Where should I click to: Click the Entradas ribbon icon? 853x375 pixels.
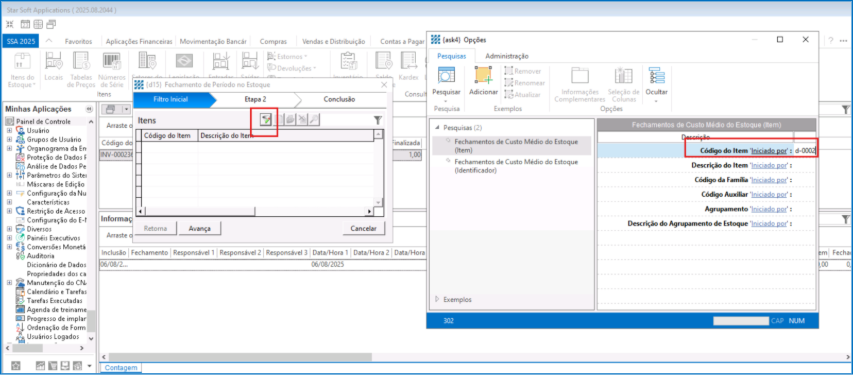pyautogui.click(x=221, y=62)
